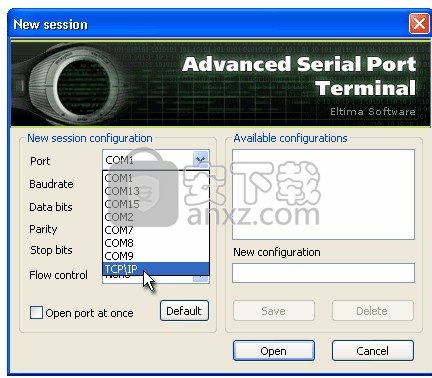The height and width of the screenshot is (378, 432).
Task: Click the Flow control label
Action: tap(58, 275)
